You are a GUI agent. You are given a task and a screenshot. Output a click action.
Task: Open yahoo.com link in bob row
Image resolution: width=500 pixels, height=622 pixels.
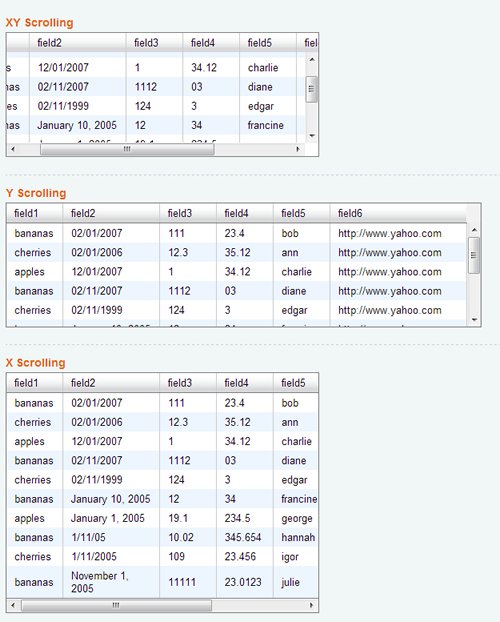(390, 233)
